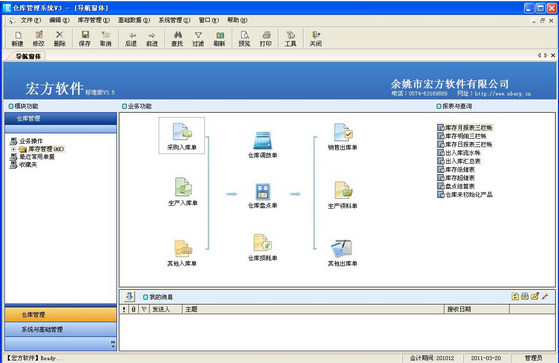
Task: Click the 新建 (New) toolbar icon
Action: (17, 39)
